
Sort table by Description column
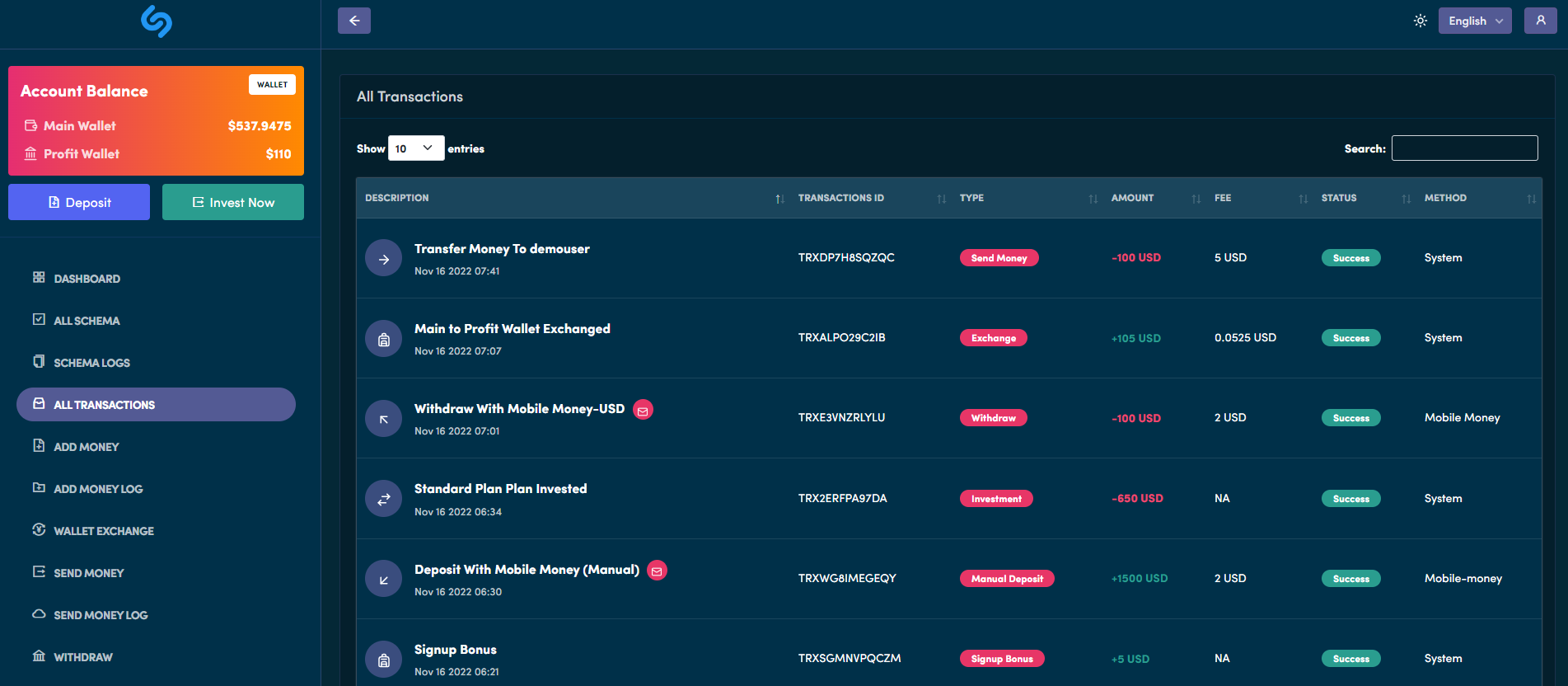point(397,198)
